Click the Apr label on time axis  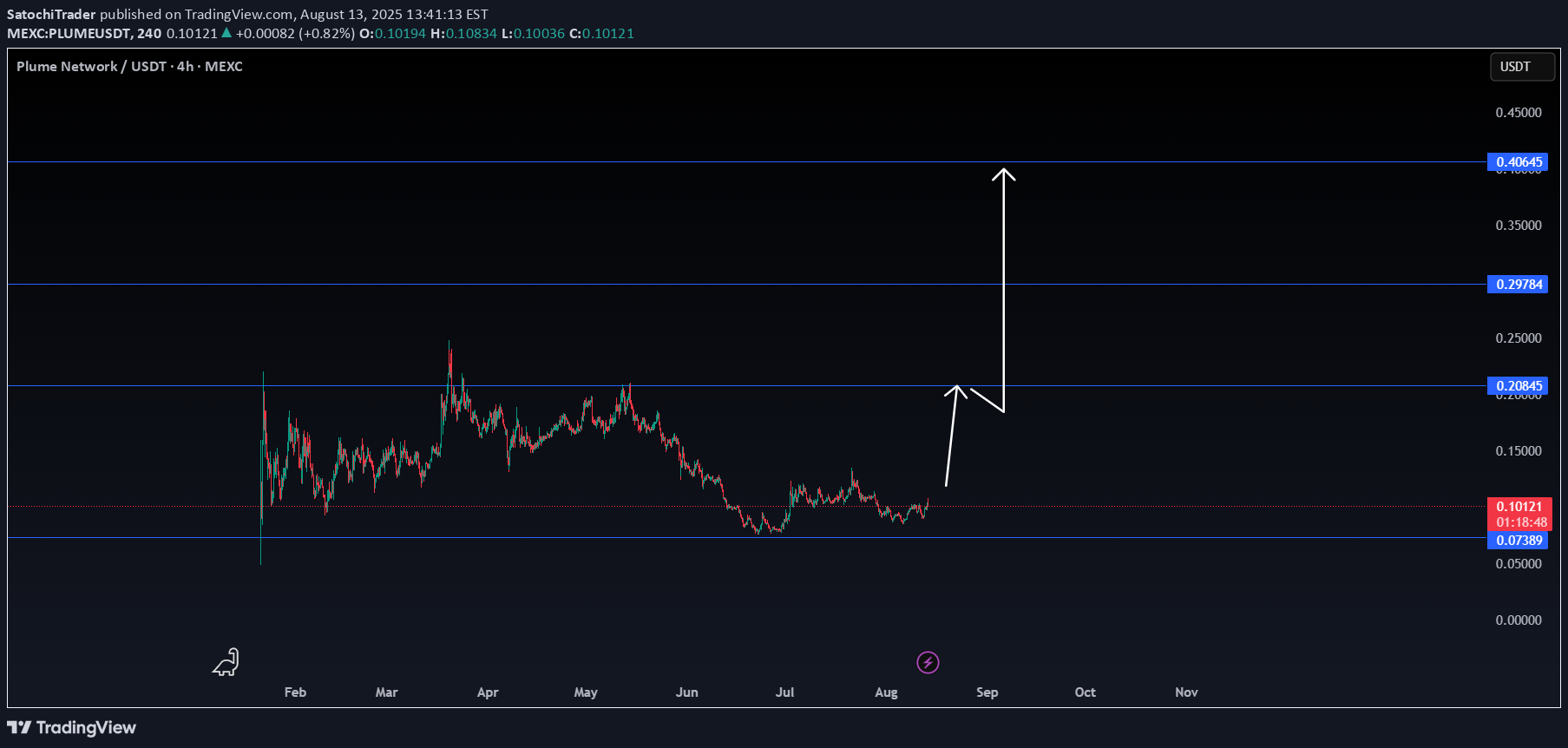[488, 692]
